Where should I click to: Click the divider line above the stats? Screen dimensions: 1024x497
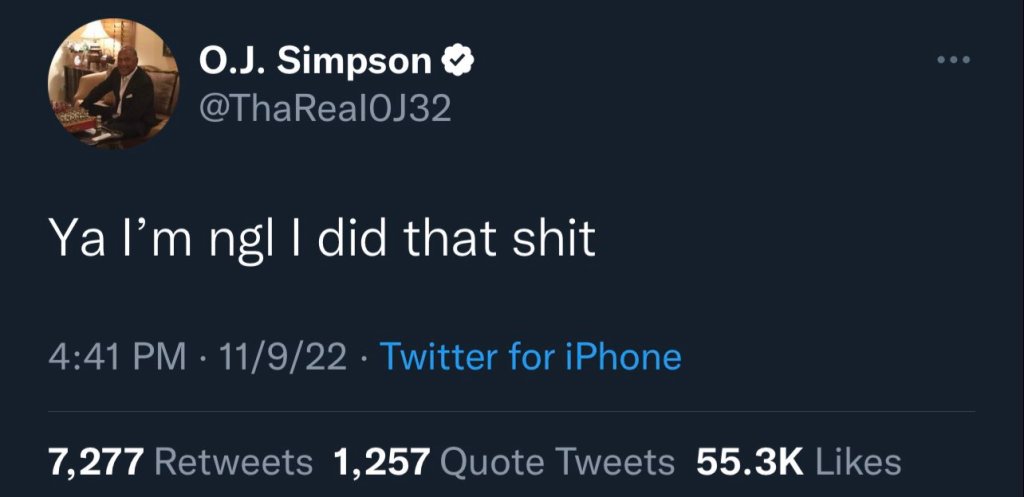(510, 411)
